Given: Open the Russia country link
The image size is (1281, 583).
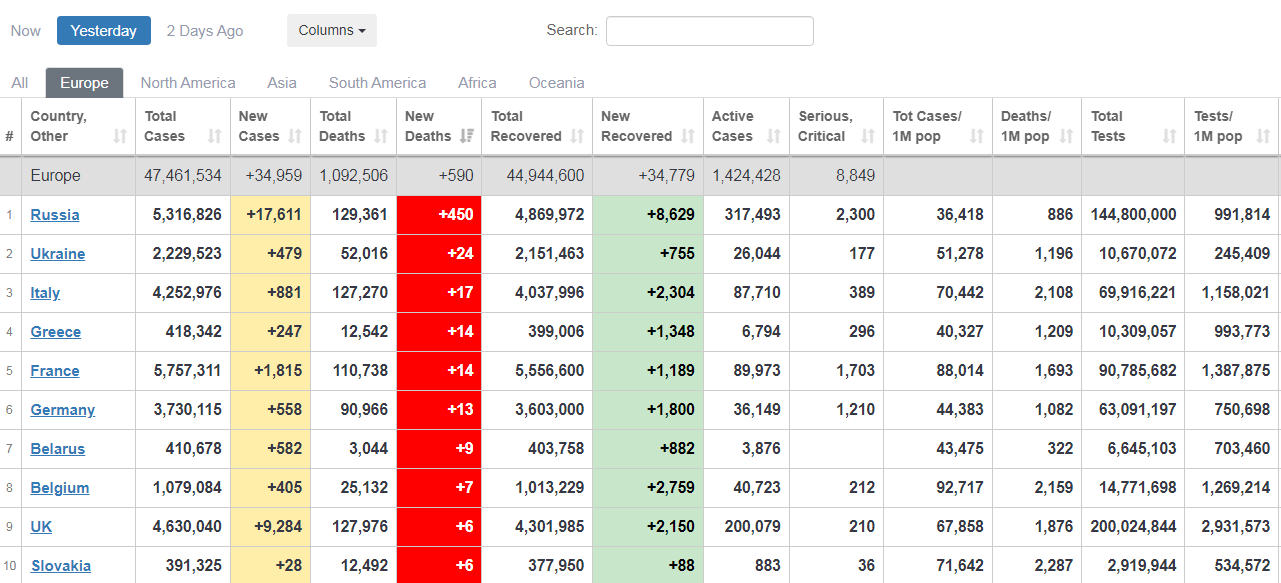Looking at the screenshot, I should pos(55,215).
